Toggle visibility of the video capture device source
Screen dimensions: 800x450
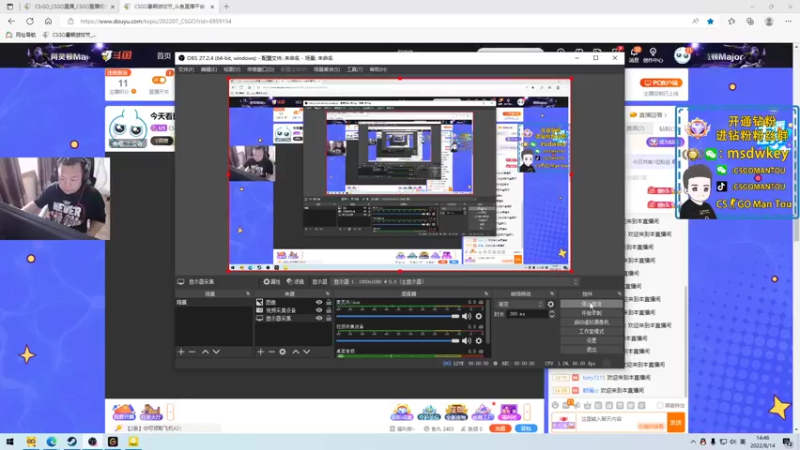pyautogui.click(x=319, y=310)
